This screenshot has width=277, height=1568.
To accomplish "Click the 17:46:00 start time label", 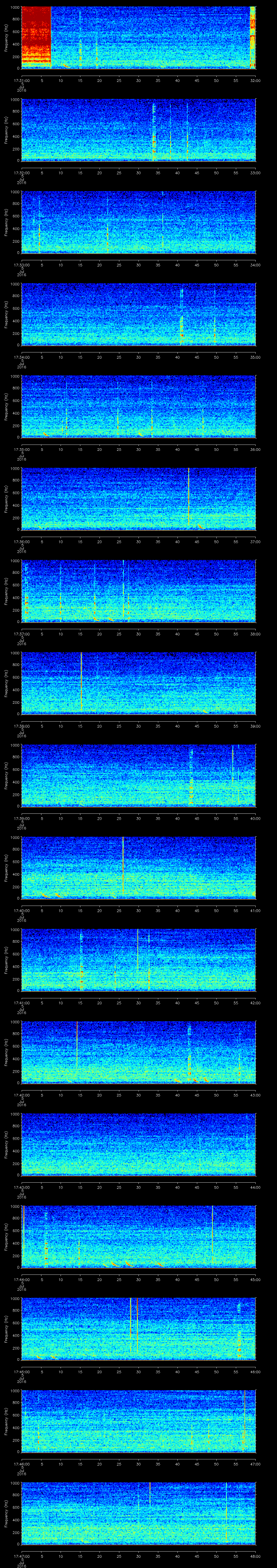I will click(21, 1463).
